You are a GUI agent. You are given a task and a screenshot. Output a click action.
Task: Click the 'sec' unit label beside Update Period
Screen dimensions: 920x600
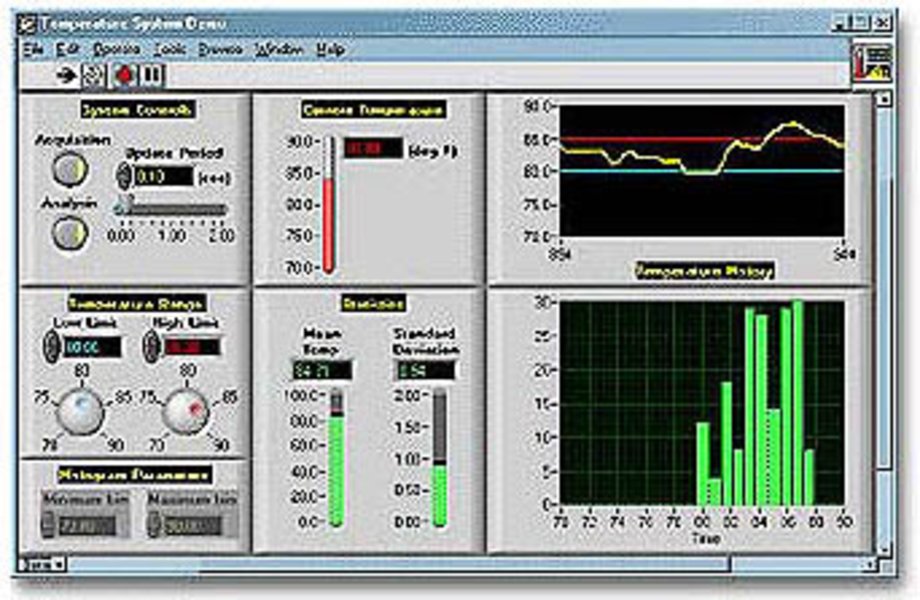pyautogui.click(x=215, y=178)
